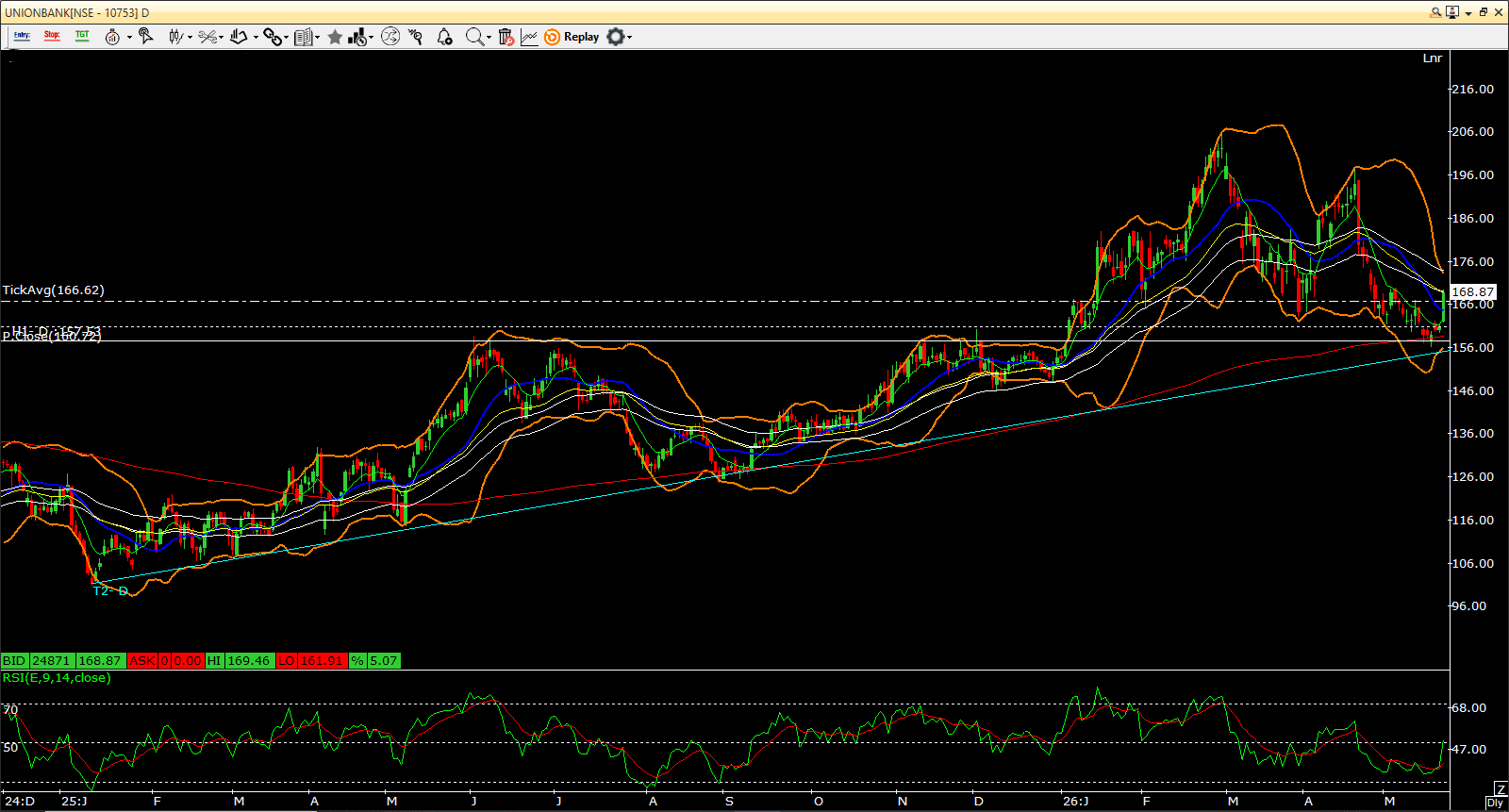Open the title bar dropdown arrow menu
The height and width of the screenshot is (812, 1509).
pos(1468,13)
